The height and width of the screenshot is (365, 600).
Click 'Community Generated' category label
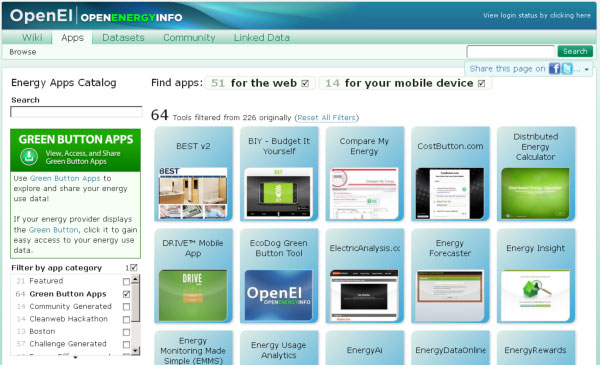click(x=70, y=306)
